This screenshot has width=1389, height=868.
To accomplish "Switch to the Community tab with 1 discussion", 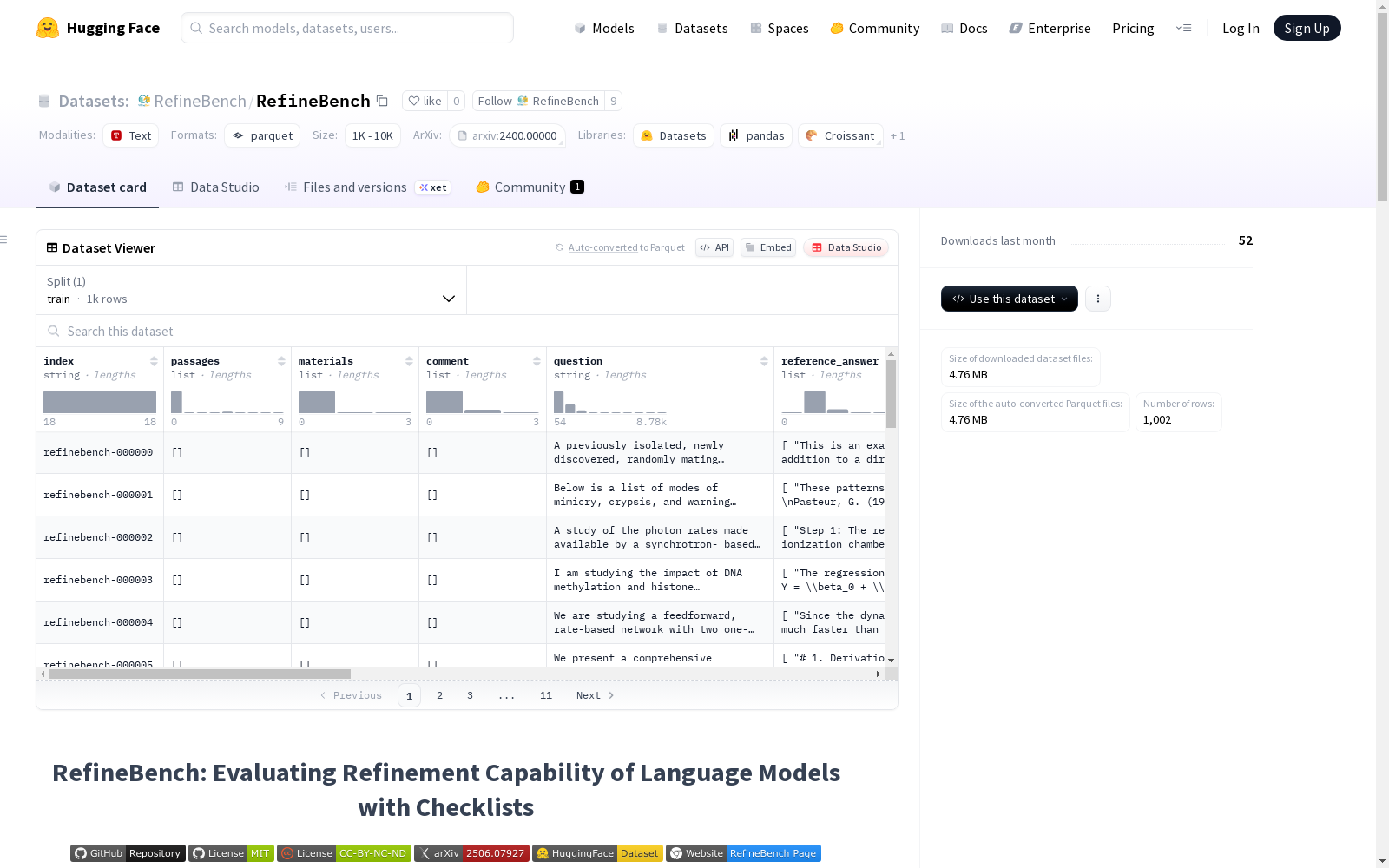I will (530, 187).
